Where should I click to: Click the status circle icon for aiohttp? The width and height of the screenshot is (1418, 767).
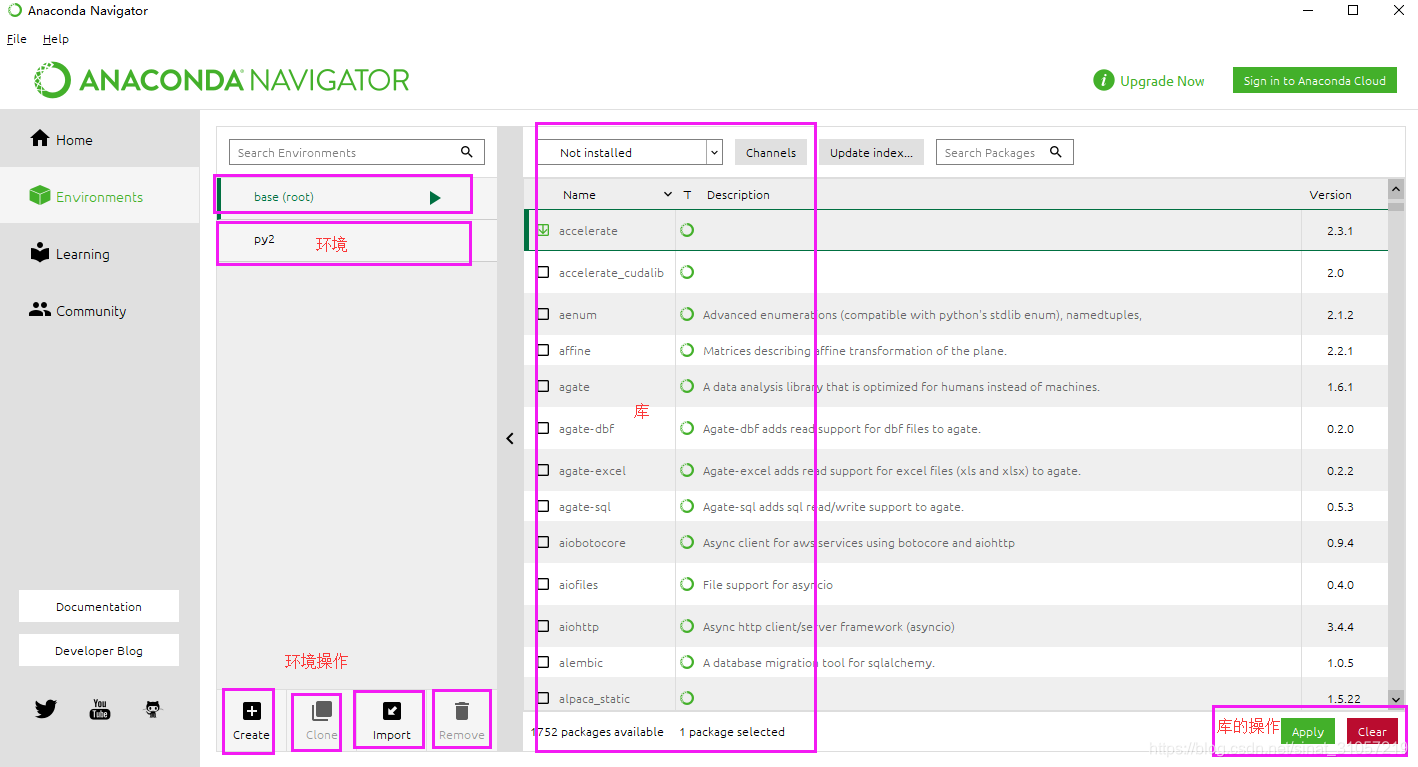687,626
